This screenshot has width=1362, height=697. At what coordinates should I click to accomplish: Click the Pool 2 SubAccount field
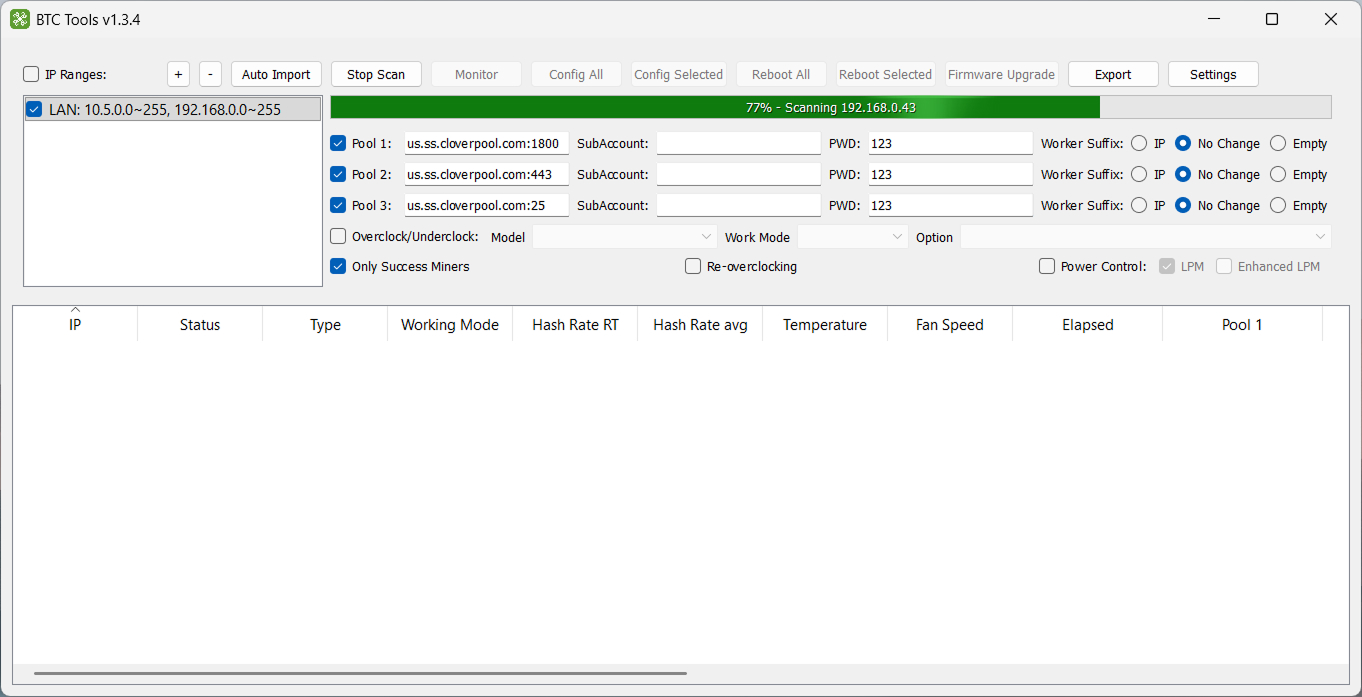(x=738, y=174)
